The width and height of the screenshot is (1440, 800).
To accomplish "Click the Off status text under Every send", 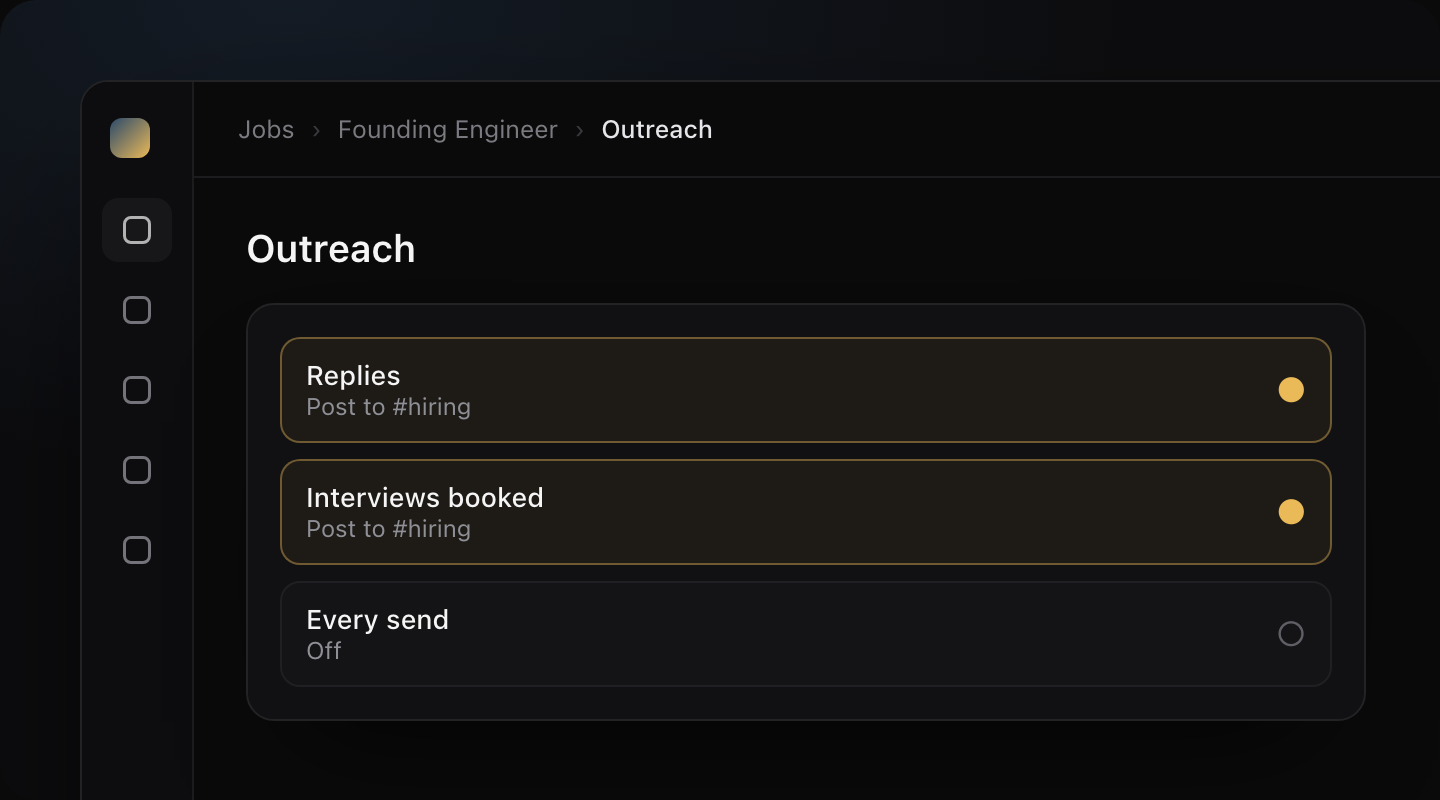I will coord(324,651).
